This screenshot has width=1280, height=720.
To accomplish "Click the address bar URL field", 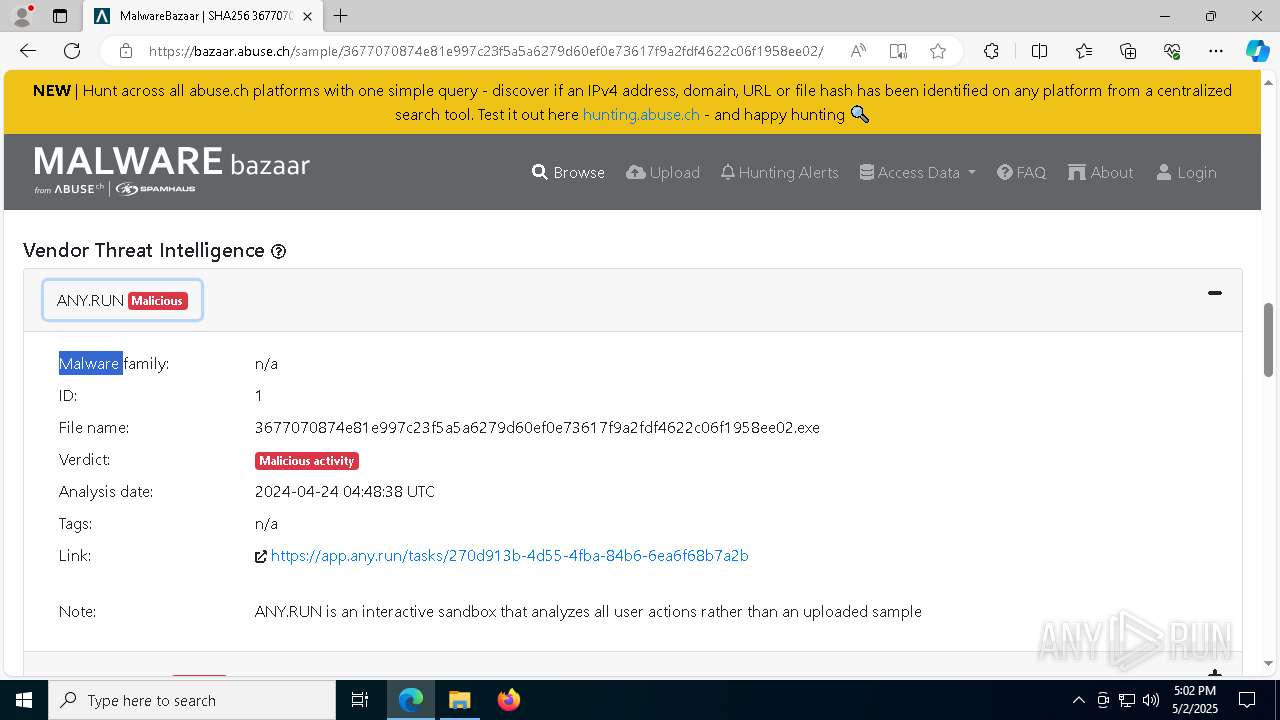I will (486, 51).
